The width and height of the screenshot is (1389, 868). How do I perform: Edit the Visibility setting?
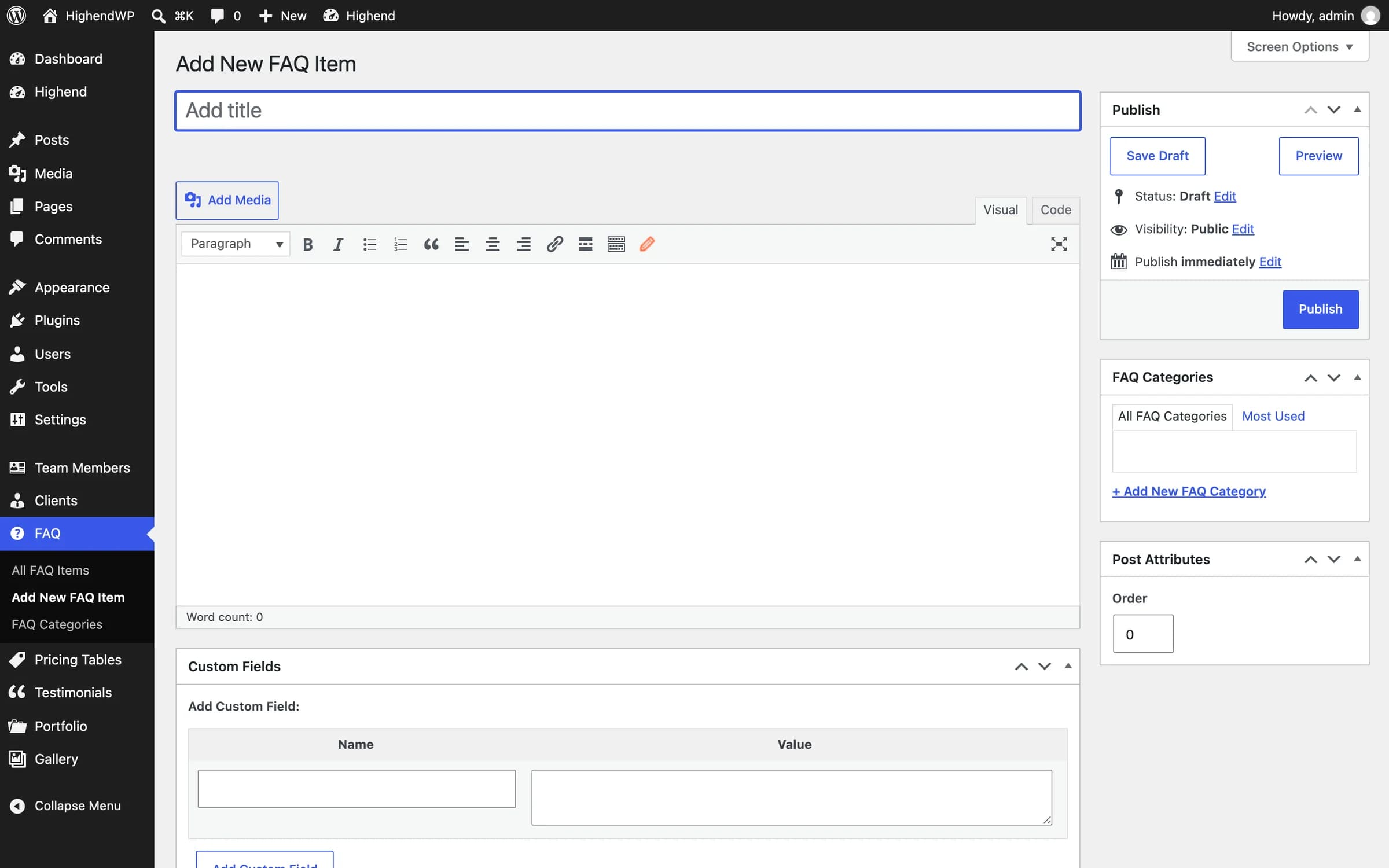coord(1243,229)
